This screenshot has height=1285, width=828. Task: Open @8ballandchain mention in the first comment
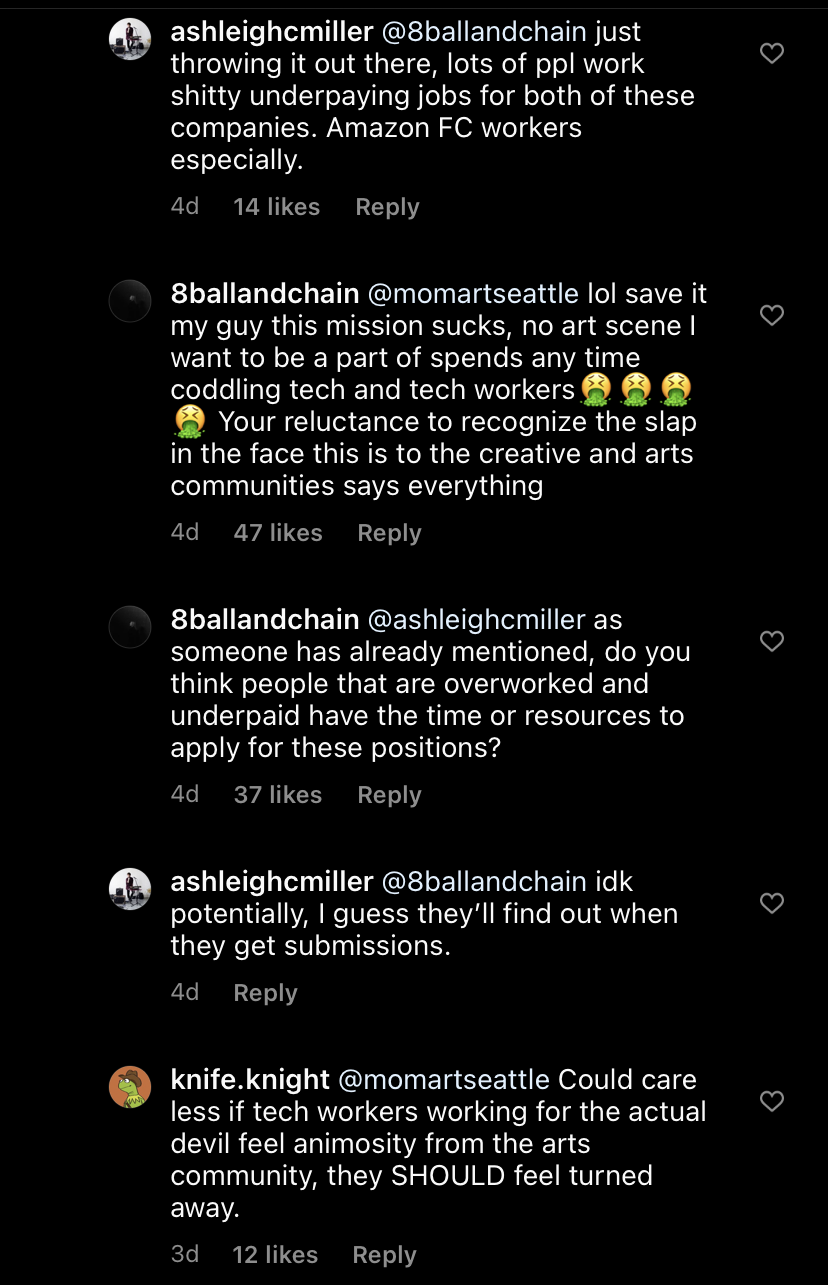coord(484,32)
